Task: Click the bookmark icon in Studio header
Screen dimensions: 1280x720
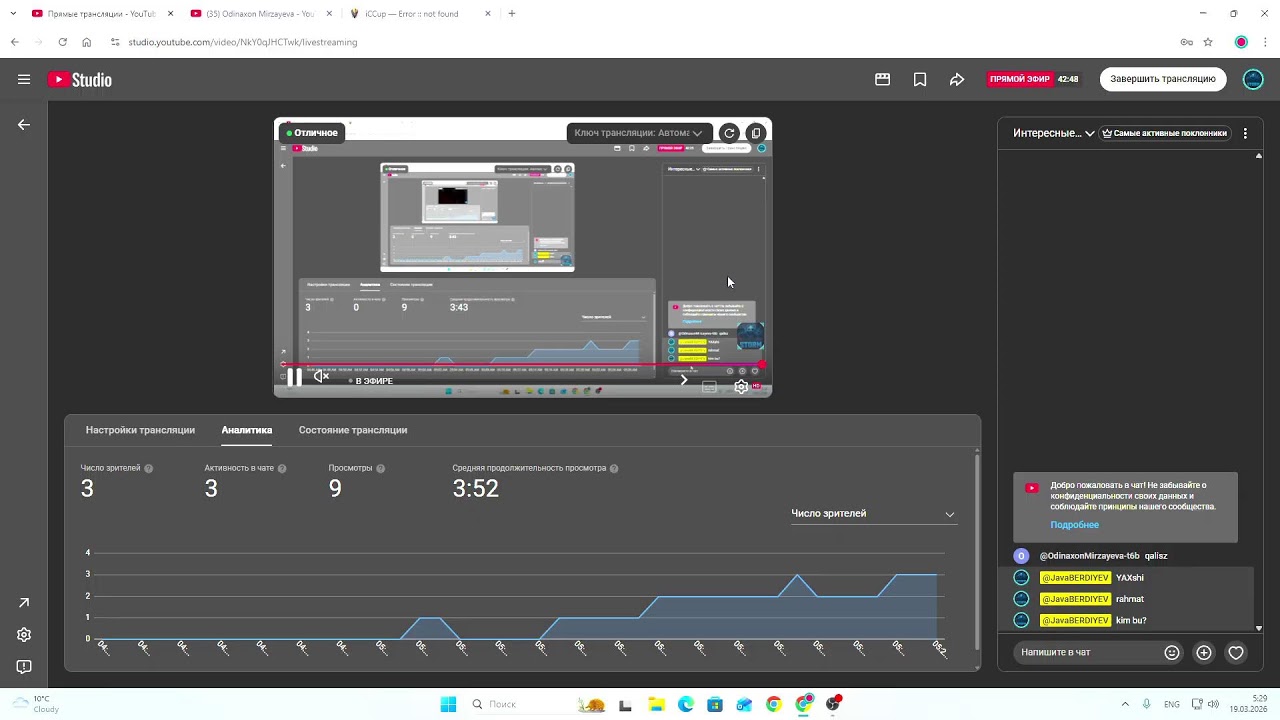Action: (x=920, y=79)
